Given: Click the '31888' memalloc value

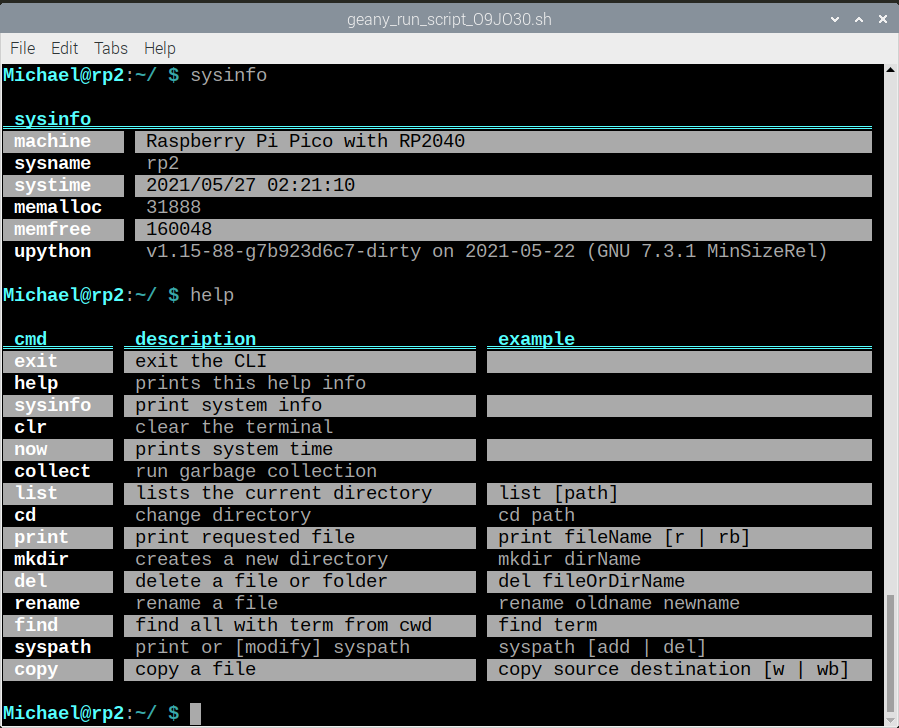Looking at the screenshot, I should point(173,207).
